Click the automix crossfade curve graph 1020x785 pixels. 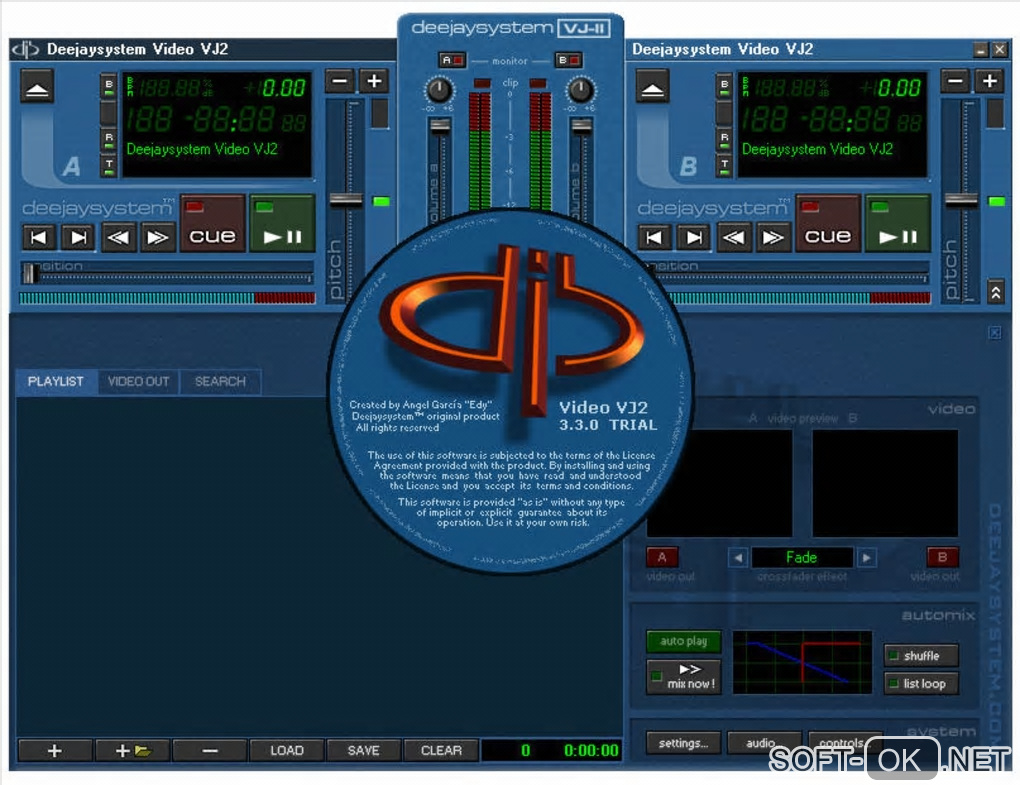(802, 662)
